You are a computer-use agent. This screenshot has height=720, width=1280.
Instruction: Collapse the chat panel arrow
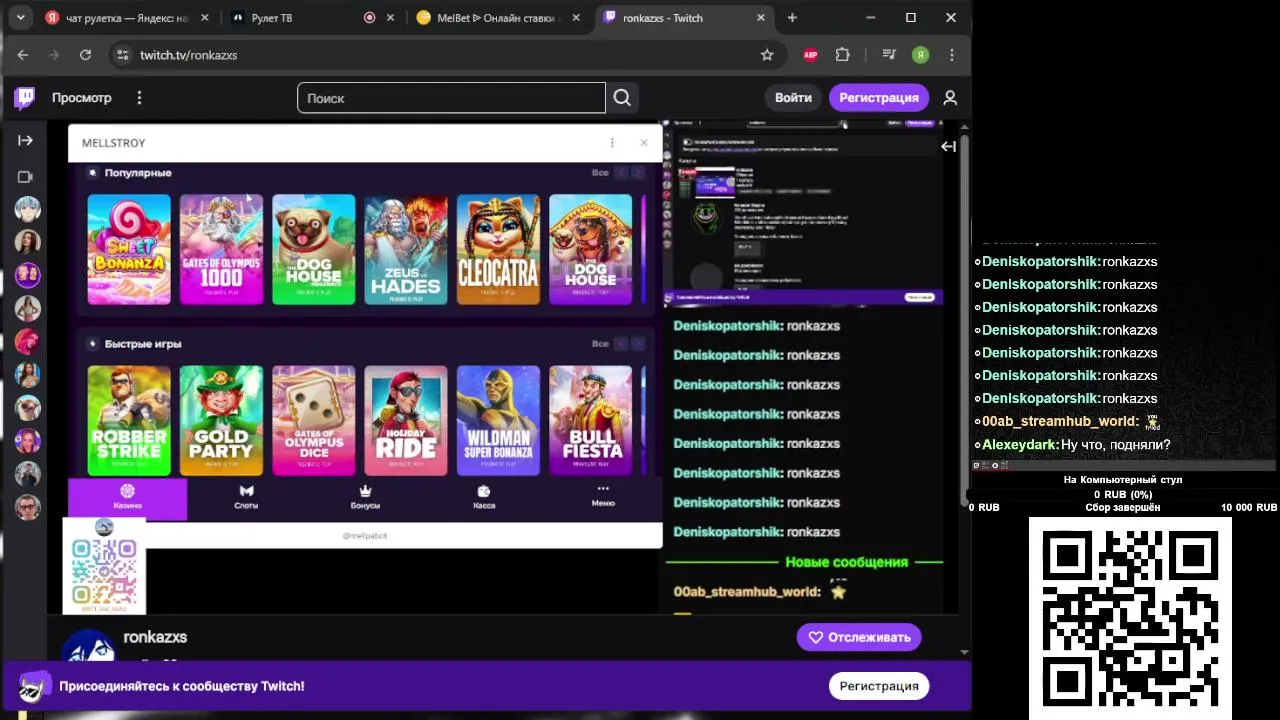click(x=948, y=146)
